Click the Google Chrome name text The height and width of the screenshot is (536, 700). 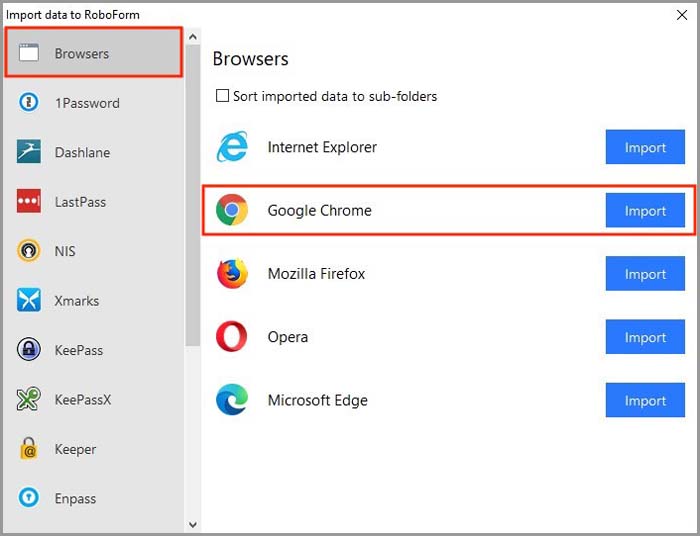[x=319, y=210]
